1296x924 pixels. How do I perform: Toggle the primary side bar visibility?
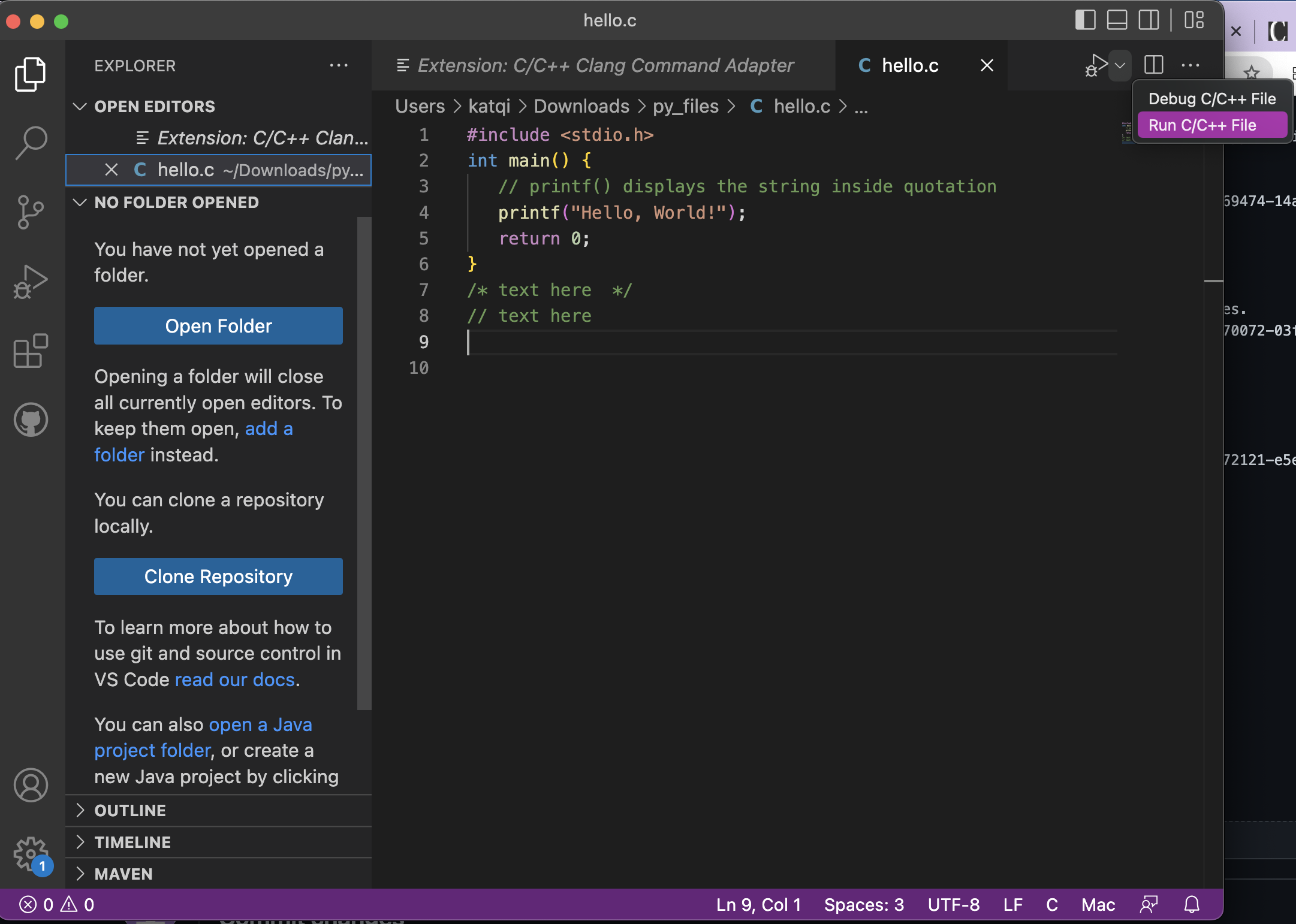(1085, 20)
